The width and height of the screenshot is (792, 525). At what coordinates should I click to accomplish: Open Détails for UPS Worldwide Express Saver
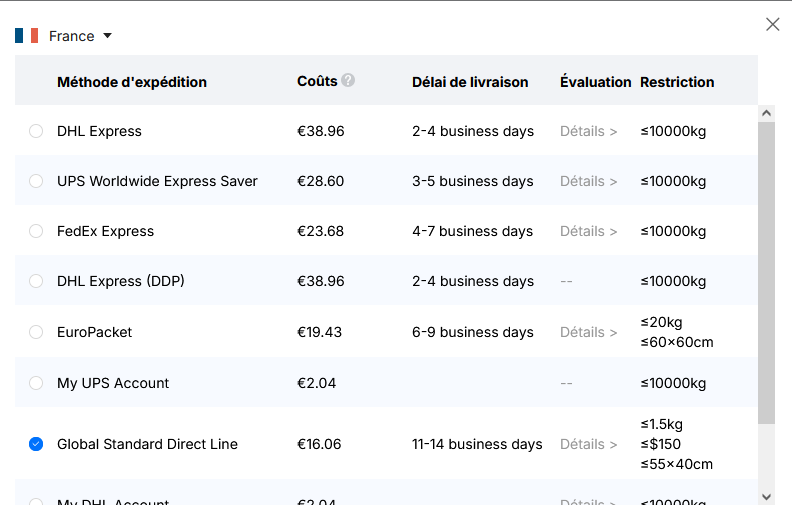588,181
